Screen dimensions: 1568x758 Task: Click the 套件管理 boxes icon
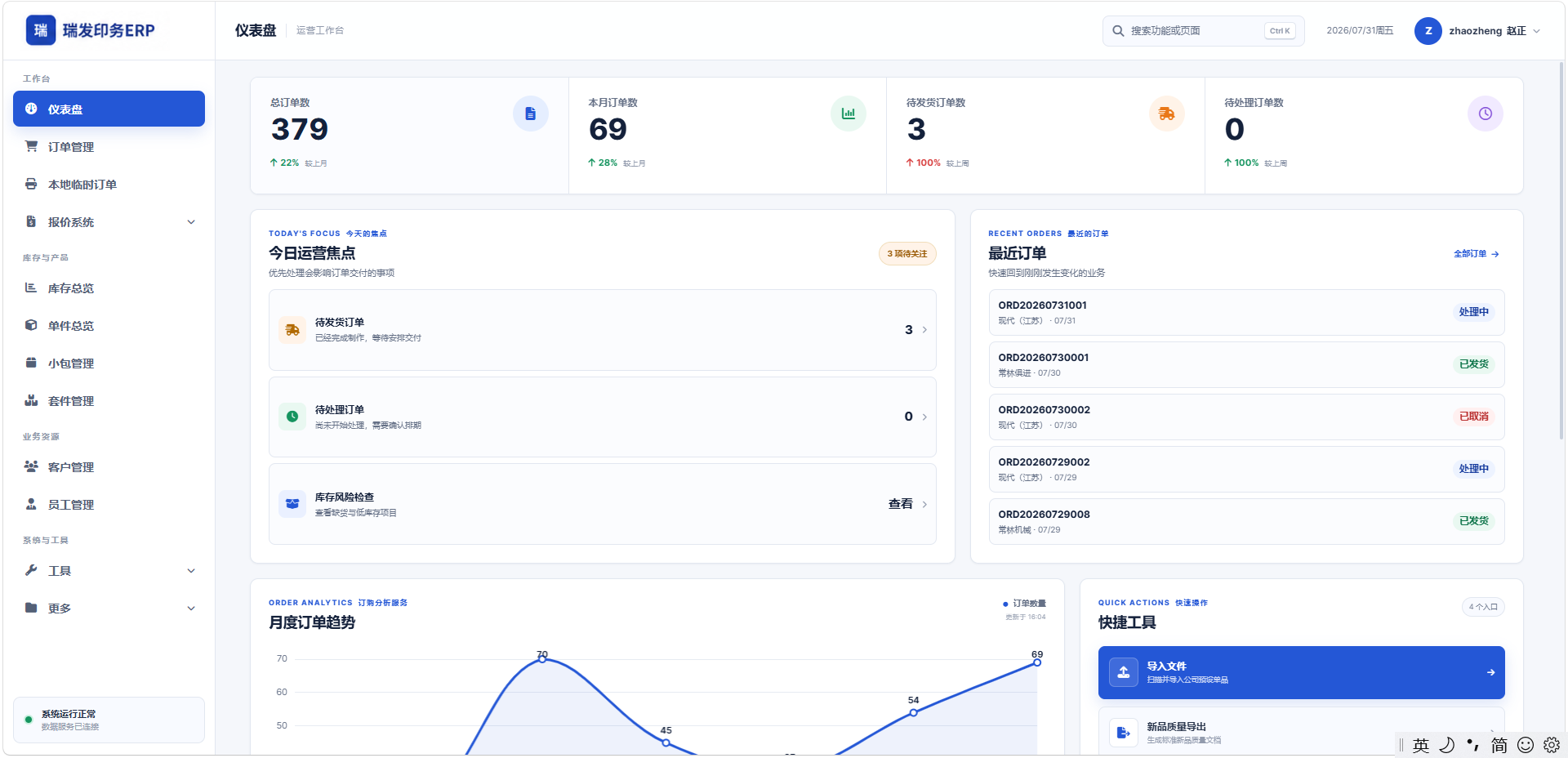click(x=31, y=400)
